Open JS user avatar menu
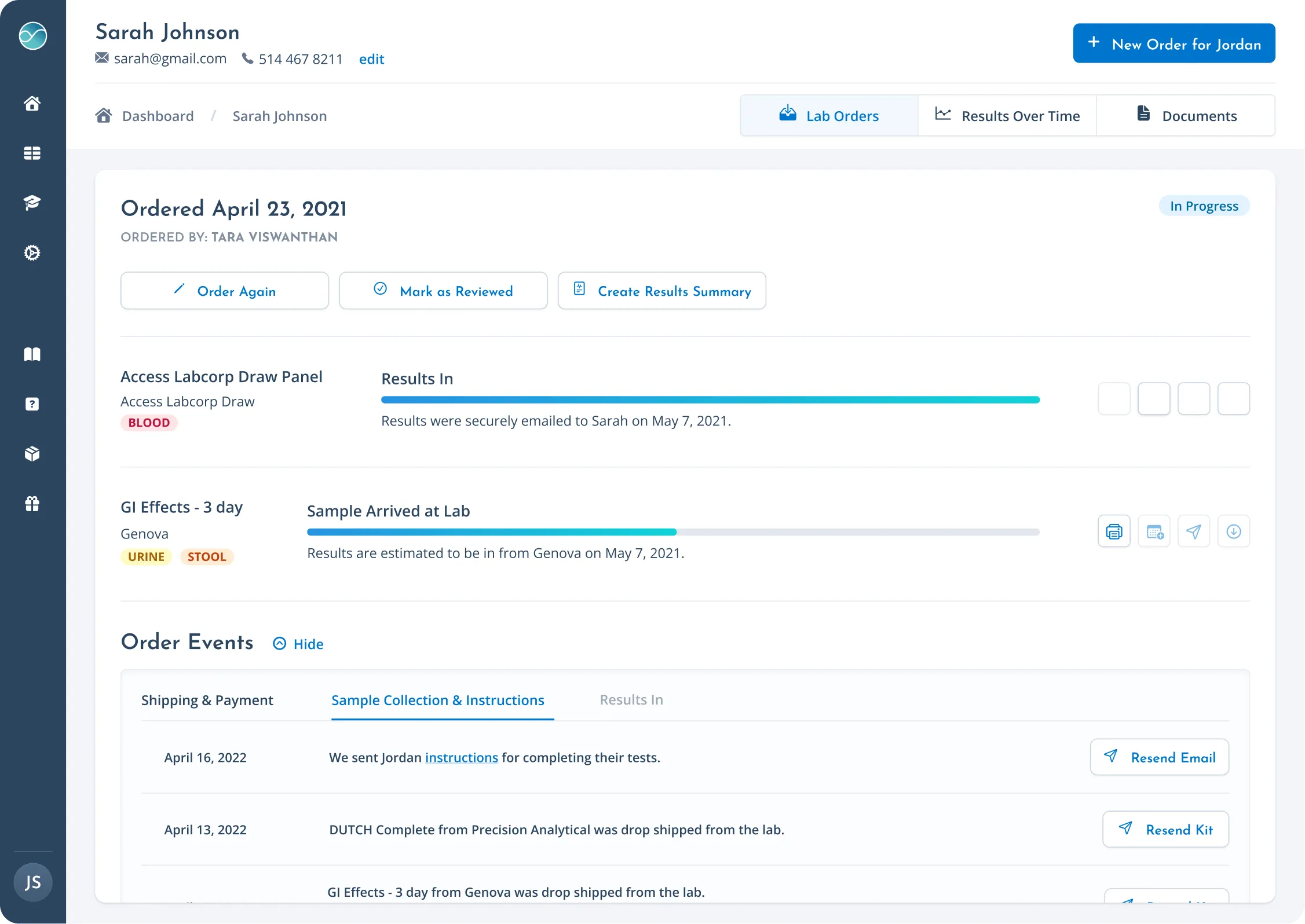The width and height of the screenshot is (1305, 924). pyautogui.click(x=32, y=882)
